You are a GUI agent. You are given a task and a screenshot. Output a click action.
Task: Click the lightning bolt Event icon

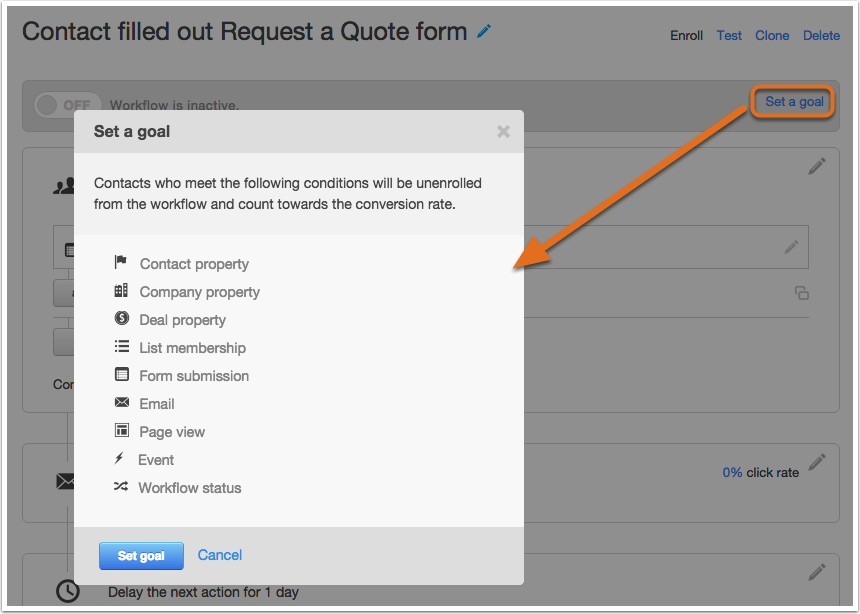tap(119, 458)
